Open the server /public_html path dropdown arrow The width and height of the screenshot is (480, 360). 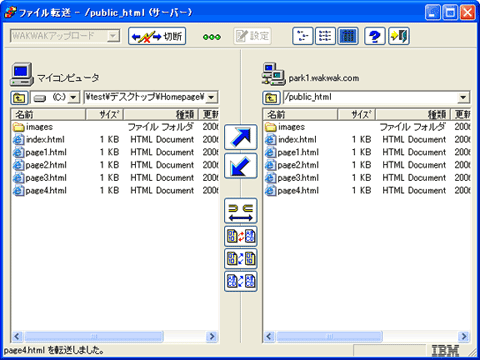[x=463, y=97]
